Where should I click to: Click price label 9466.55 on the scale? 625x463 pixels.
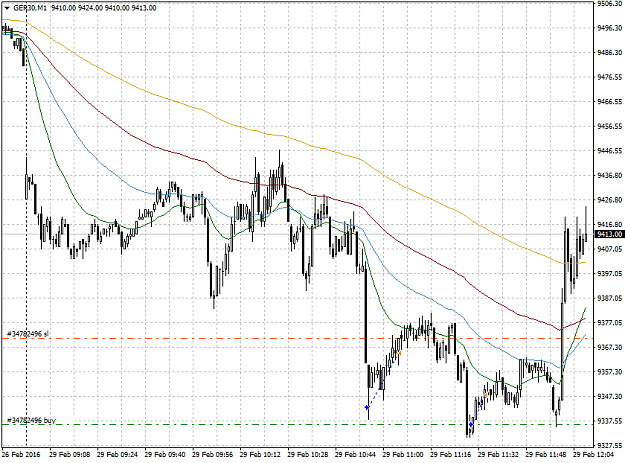(x=609, y=102)
